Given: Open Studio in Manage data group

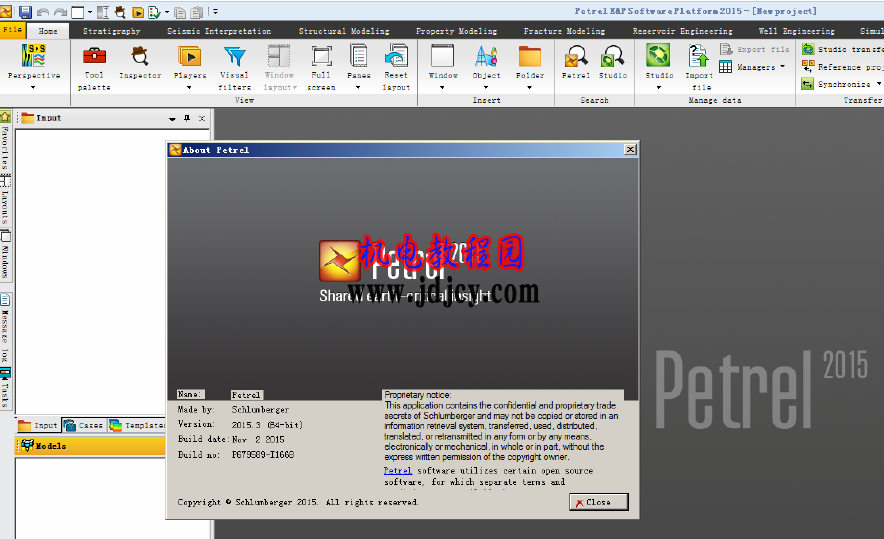Looking at the screenshot, I should [659, 63].
